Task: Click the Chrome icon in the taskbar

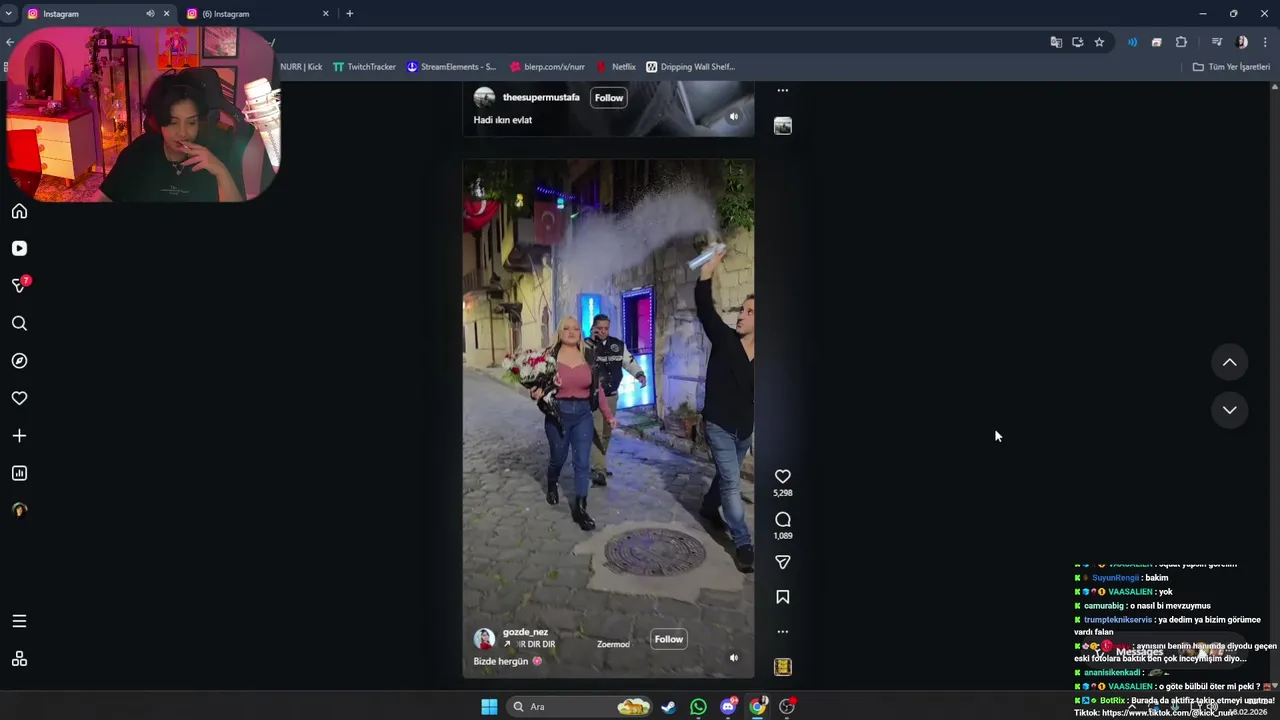Action: (x=758, y=707)
